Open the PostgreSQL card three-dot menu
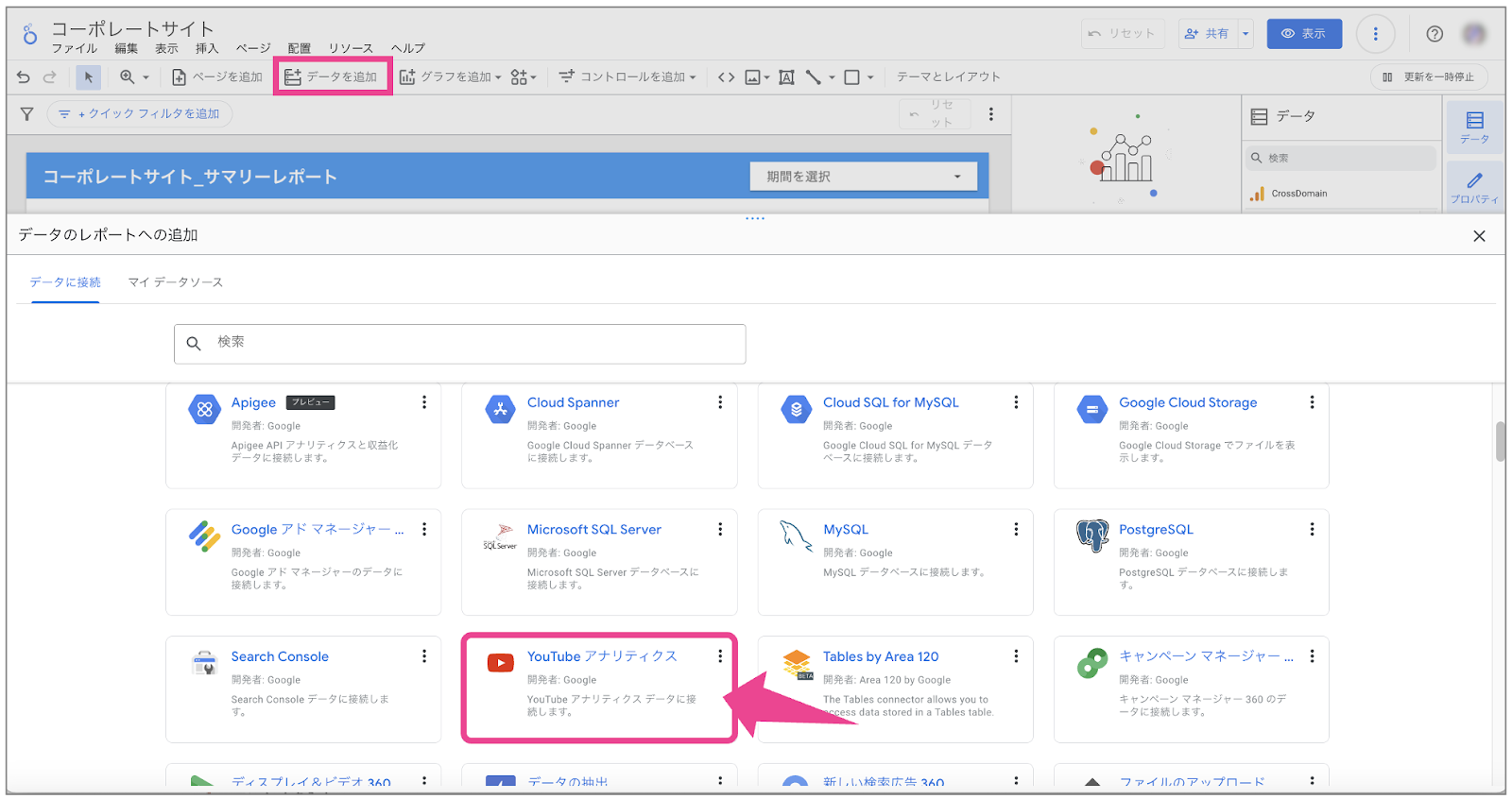Image resolution: width=1512 pixels, height=799 pixels. 1312,530
